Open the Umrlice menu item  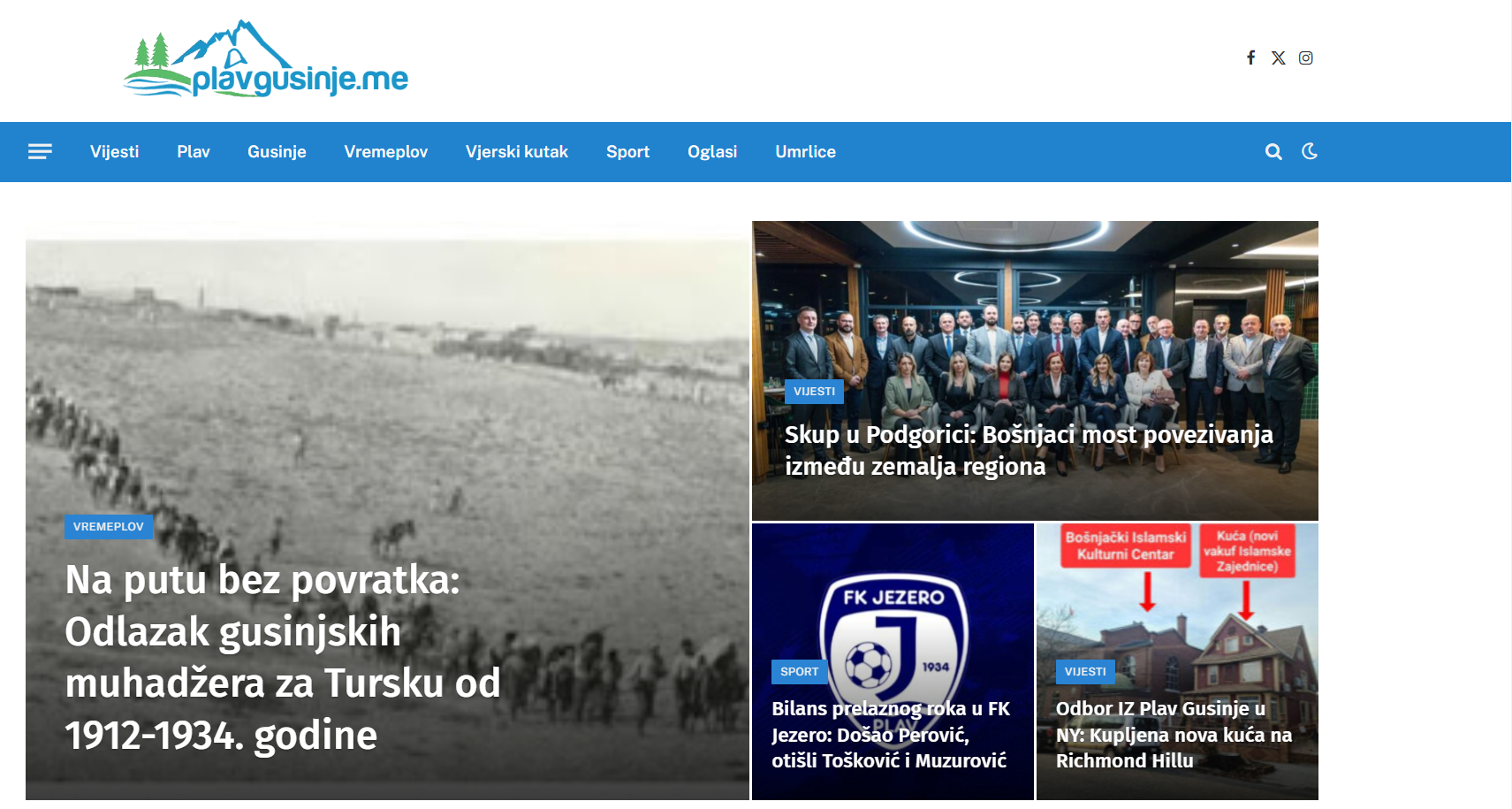tap(805, 152)
